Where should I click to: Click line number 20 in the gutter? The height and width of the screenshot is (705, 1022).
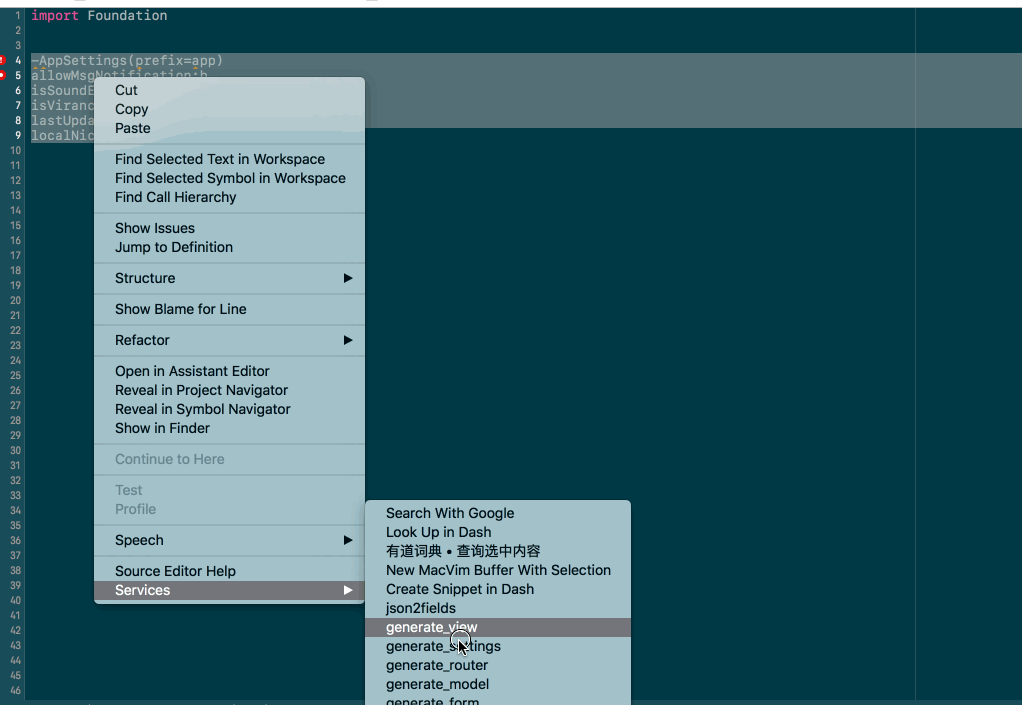pos(15,300)
